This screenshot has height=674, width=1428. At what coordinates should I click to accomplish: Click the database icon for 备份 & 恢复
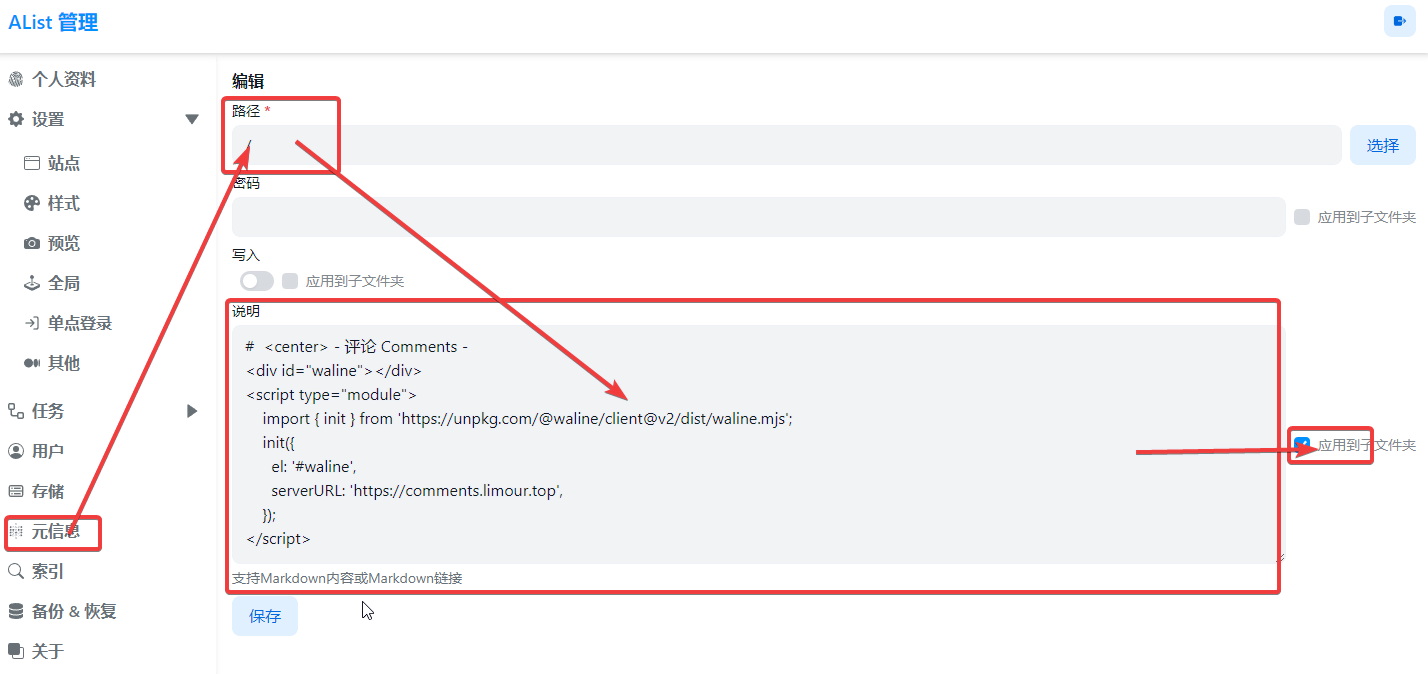tap(15, 612)
